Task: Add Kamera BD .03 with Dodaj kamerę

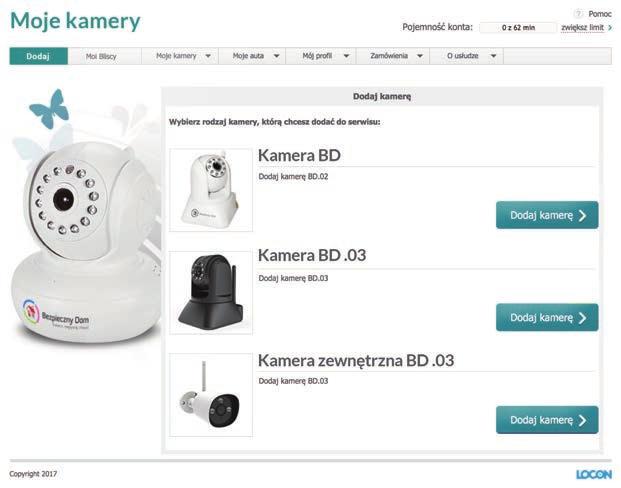Action: pos(547,317)
